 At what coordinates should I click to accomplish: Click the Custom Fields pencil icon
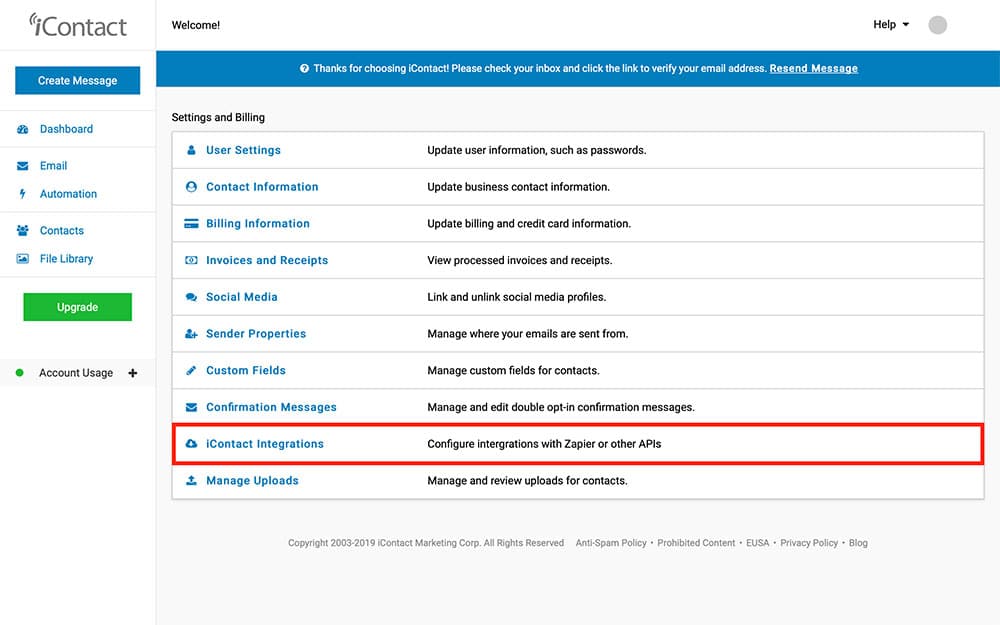point(191,371)
